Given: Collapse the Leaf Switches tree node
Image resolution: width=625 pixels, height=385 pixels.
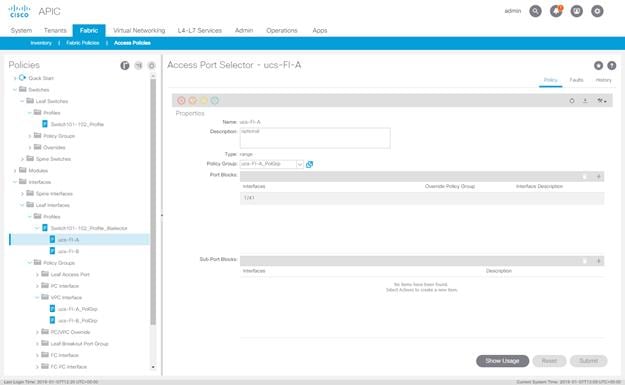Looking at the screenshot, I should [22, 101].
